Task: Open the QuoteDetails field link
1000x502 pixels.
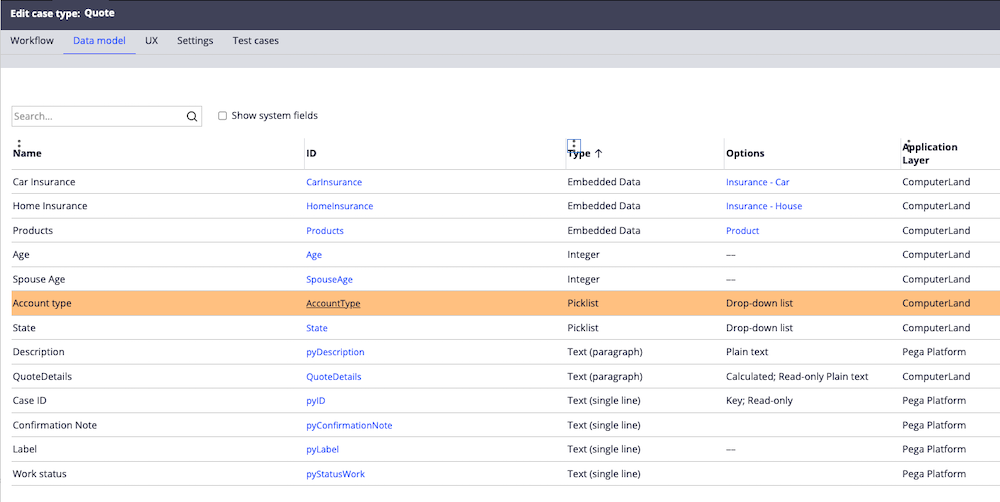Action: pyautogui.click(x=333, y=377)
